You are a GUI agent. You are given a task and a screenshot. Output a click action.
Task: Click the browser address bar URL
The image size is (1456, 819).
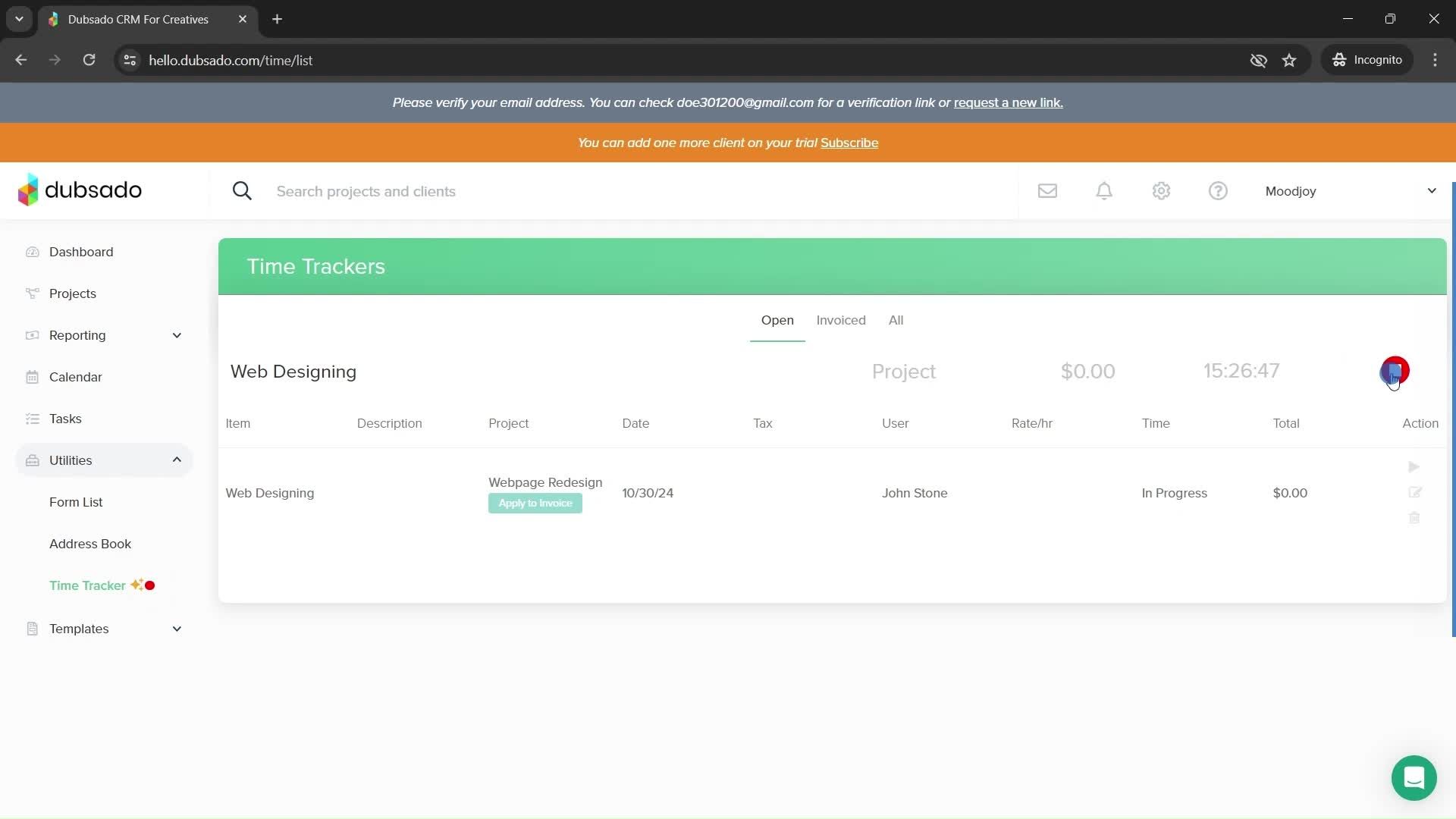pyautogui.click(x=231, y=60)
